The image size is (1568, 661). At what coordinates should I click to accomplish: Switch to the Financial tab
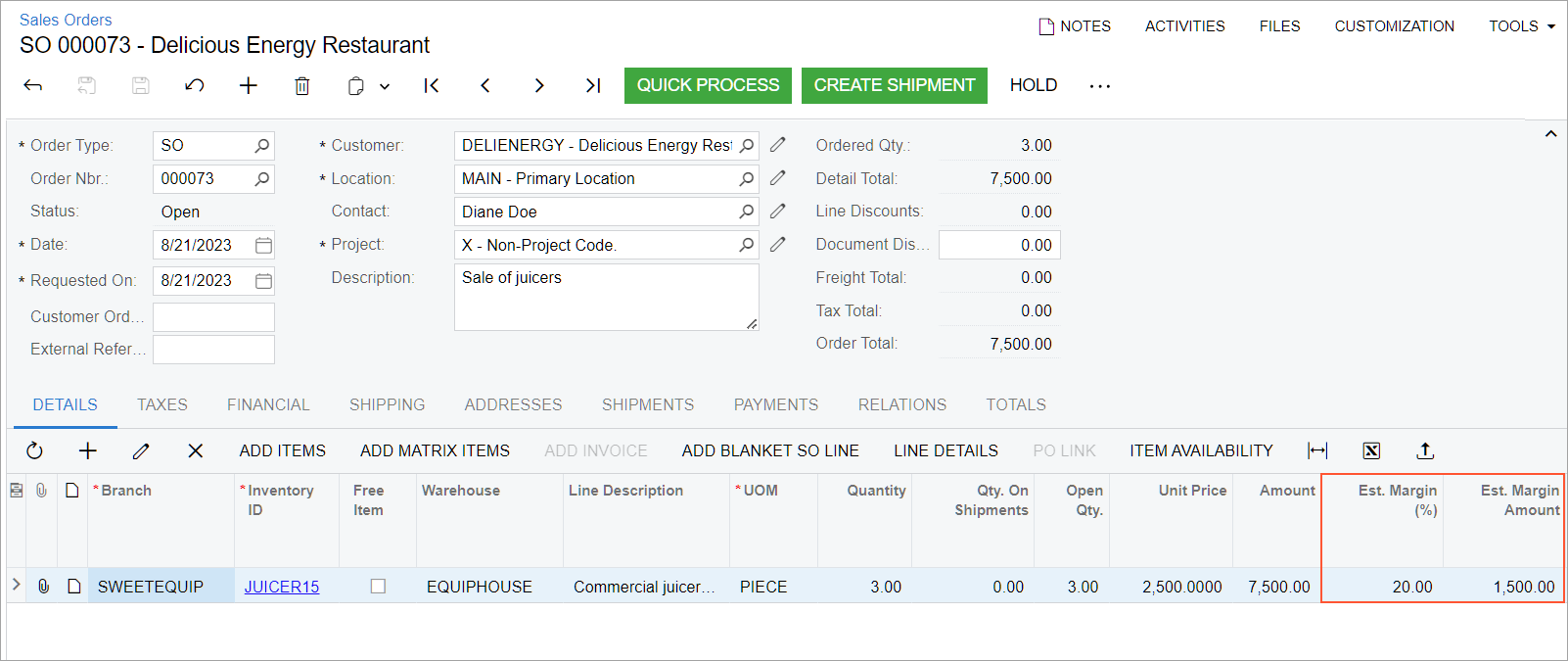tap(268, 404)
